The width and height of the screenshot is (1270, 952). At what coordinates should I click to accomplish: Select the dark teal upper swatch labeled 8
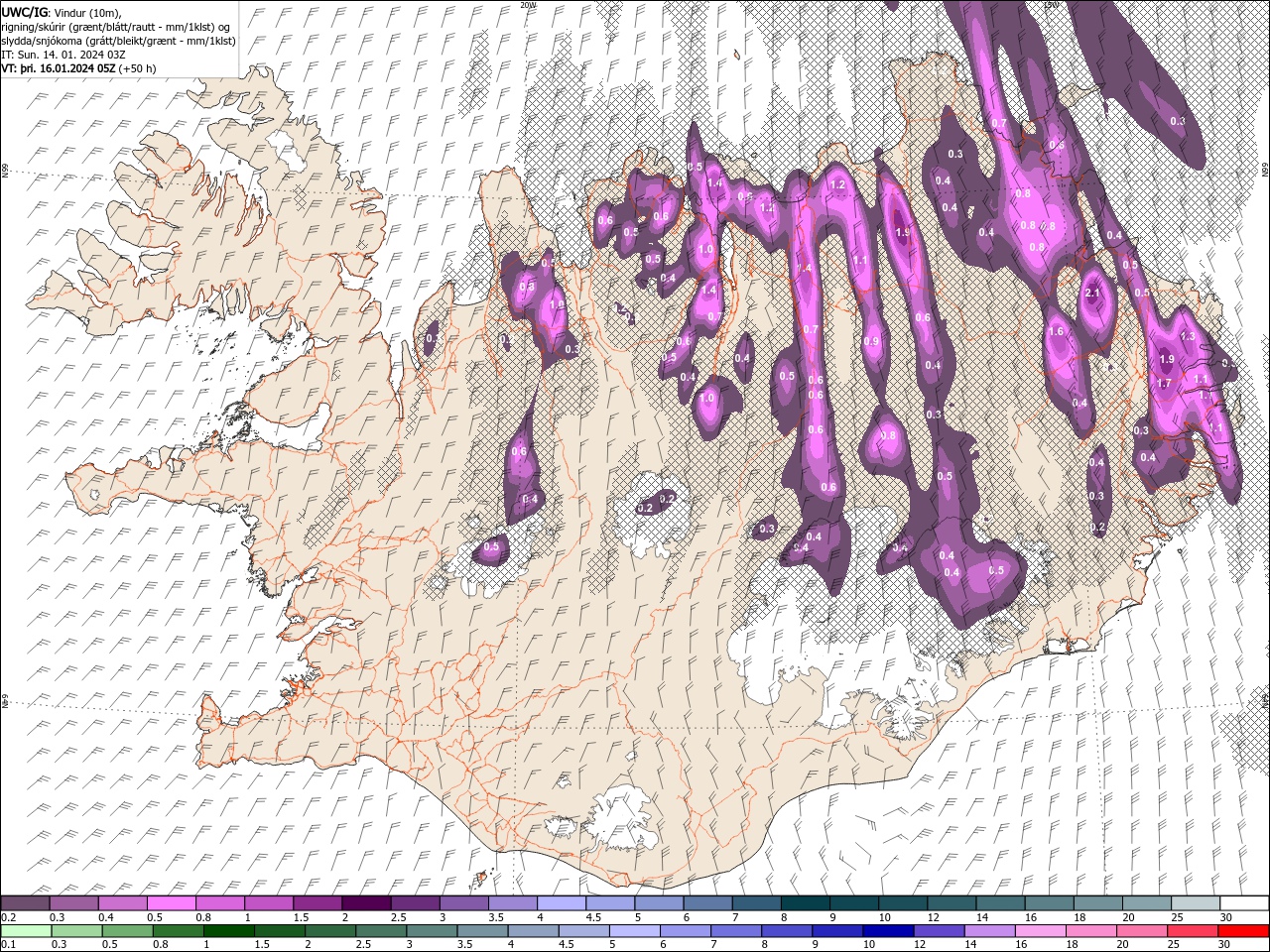(x=806, y=903)
